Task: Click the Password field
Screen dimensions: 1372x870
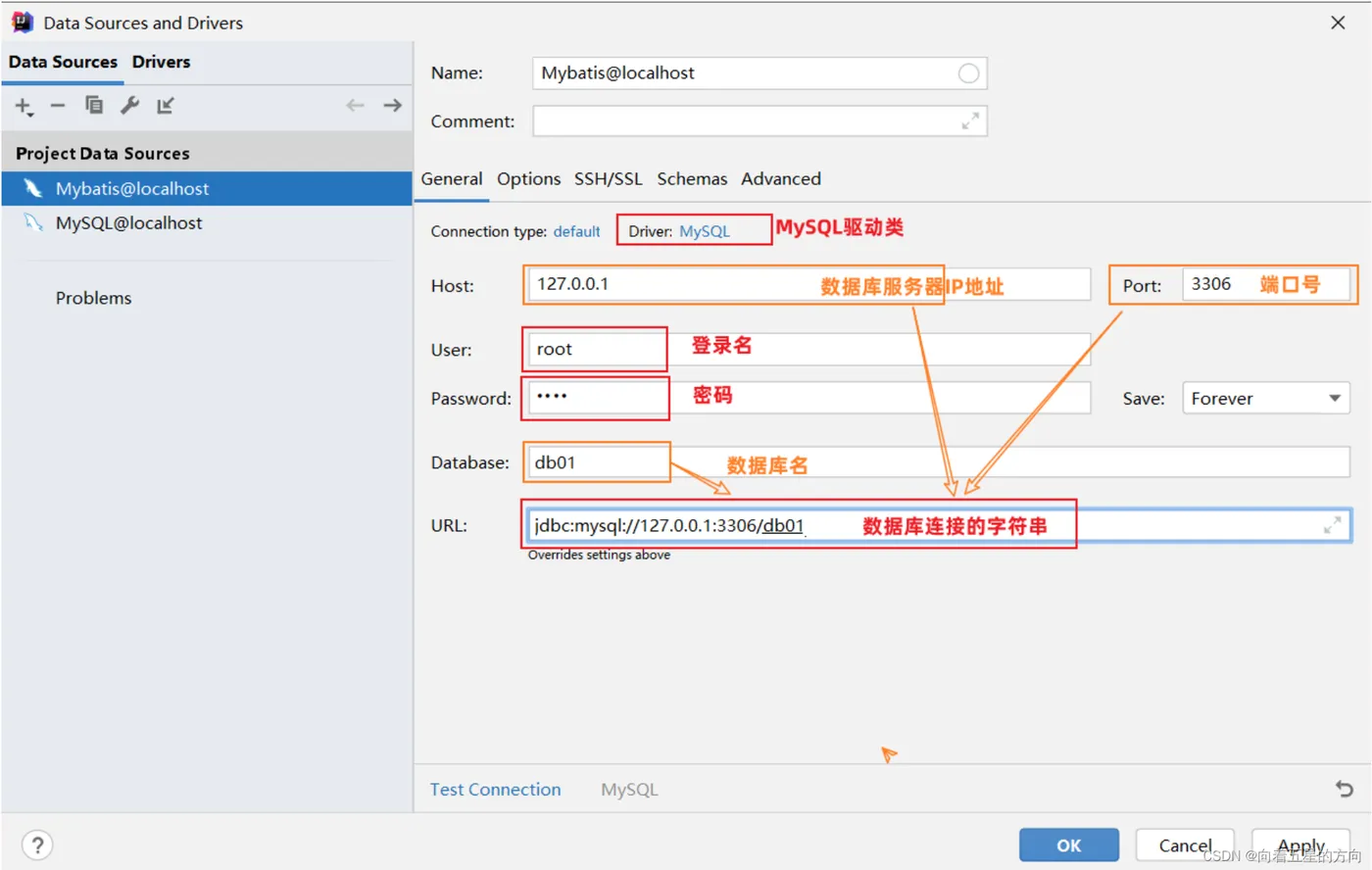Action: (x=808, y=398)
